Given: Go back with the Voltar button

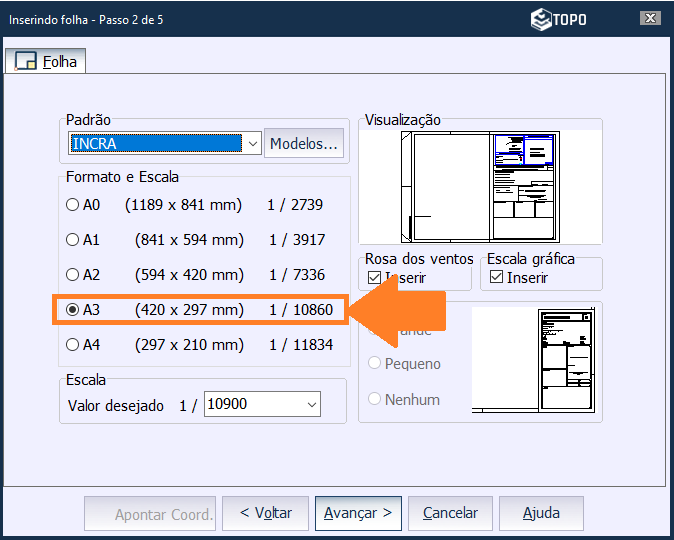Looking at the screenshot, I should pyautogui.click(x=265, y=513).
